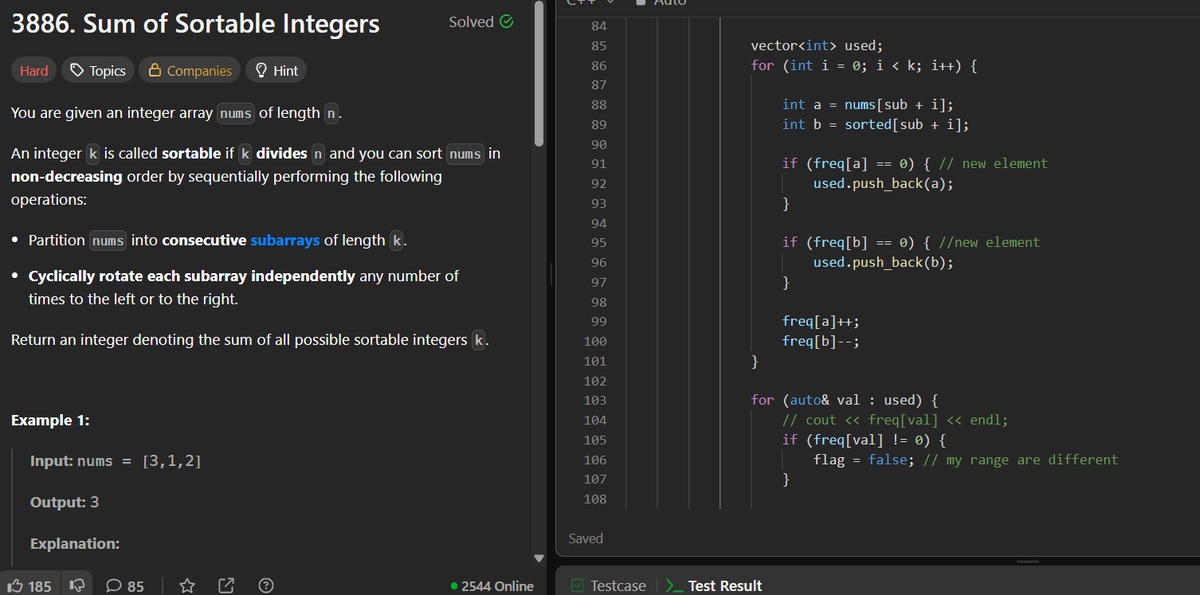The width and height of the screenshot is (1200, 595).
Task: Click the description panel scroll-down arrow
Action: pyautogui.click(x=540, y=558)
